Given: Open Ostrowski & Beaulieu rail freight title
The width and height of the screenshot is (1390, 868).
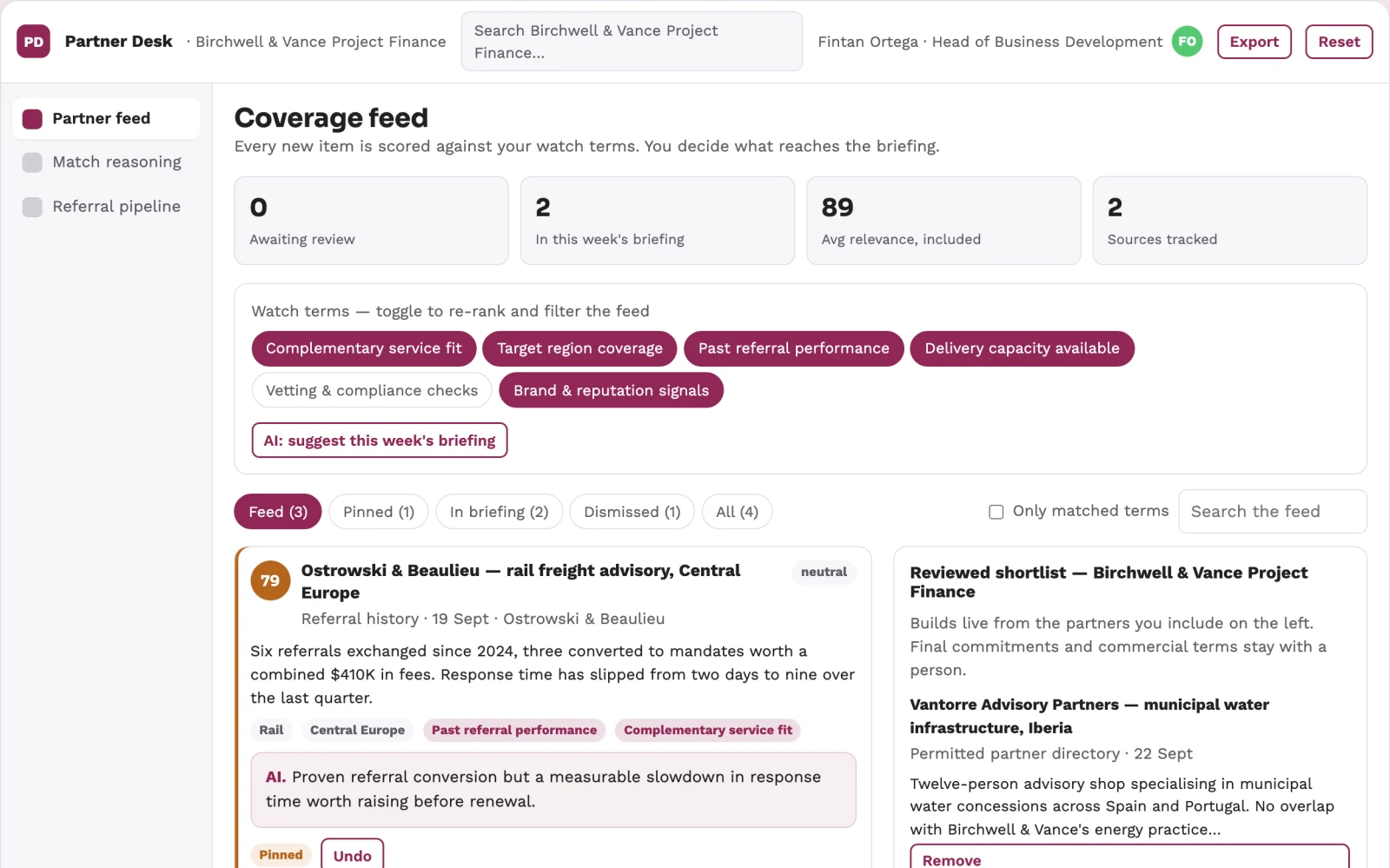Looking at the screenshot, I should point(520,581).
